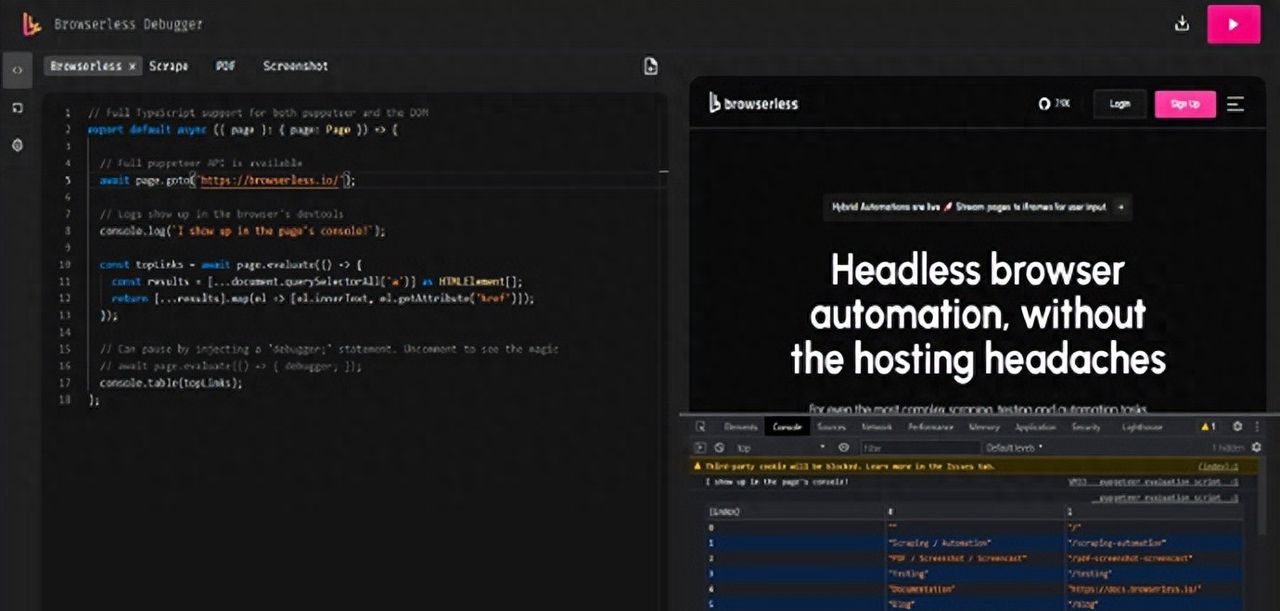Expand the Top frame context dropdown
This screenshot has height=611, width=1280.
(x=746, y=447)
